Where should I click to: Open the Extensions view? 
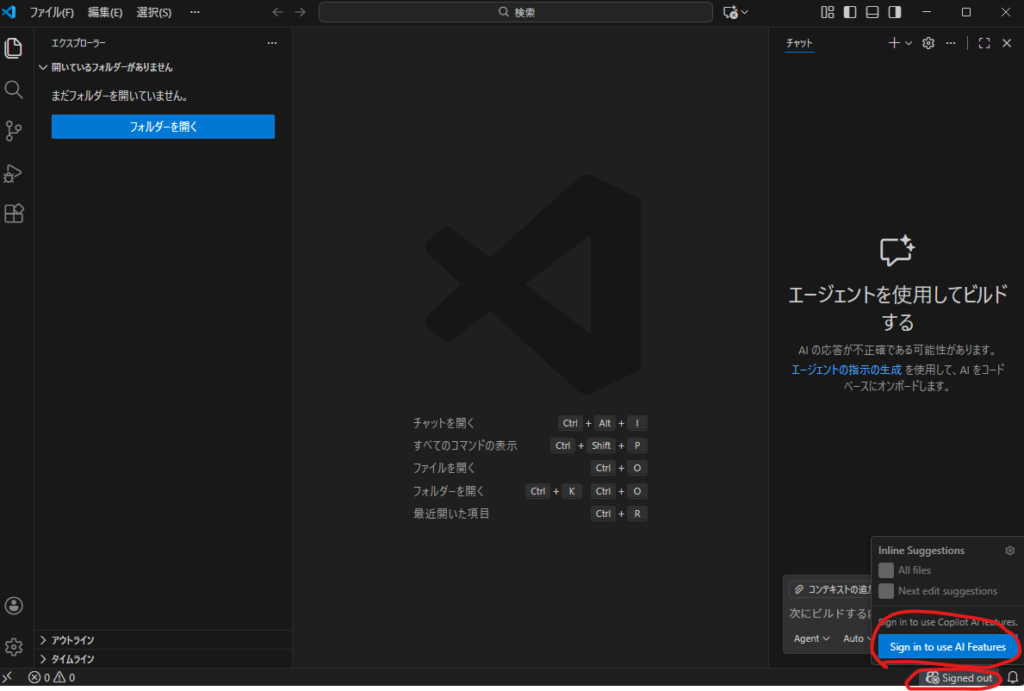14,214
